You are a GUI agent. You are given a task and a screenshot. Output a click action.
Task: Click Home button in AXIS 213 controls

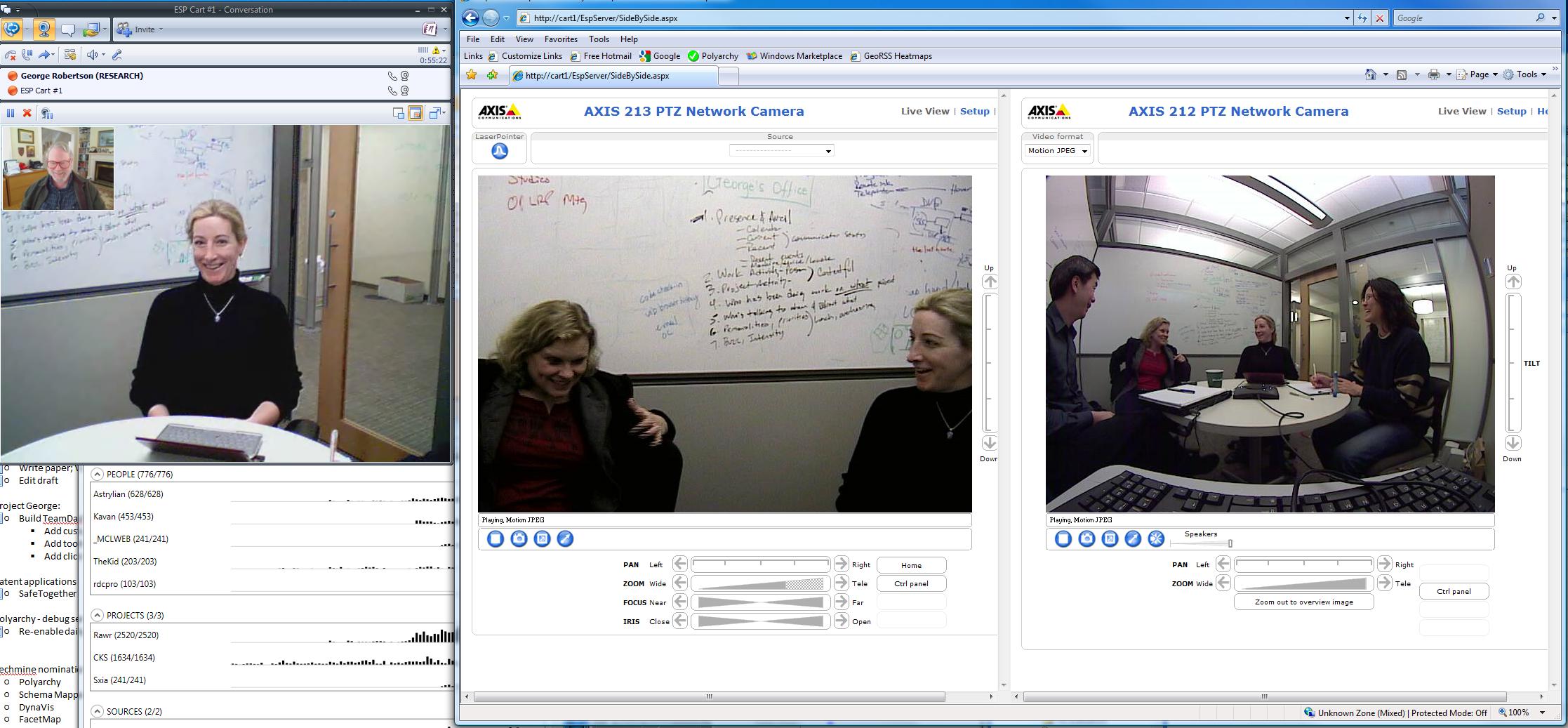(910, 565)
